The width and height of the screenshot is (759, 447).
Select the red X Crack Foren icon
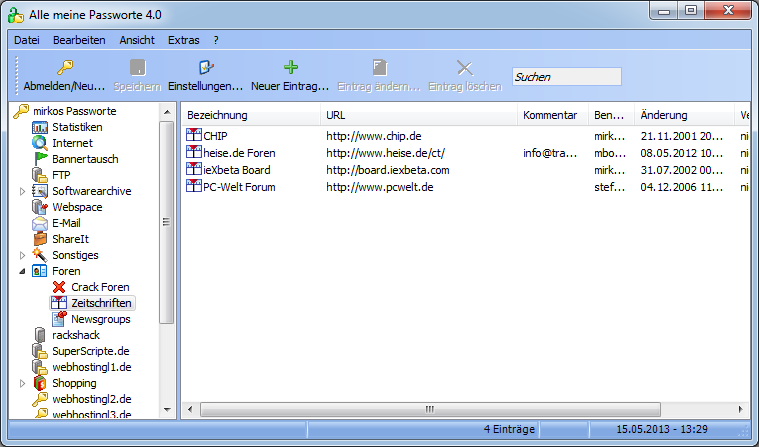tap(59, 287)
